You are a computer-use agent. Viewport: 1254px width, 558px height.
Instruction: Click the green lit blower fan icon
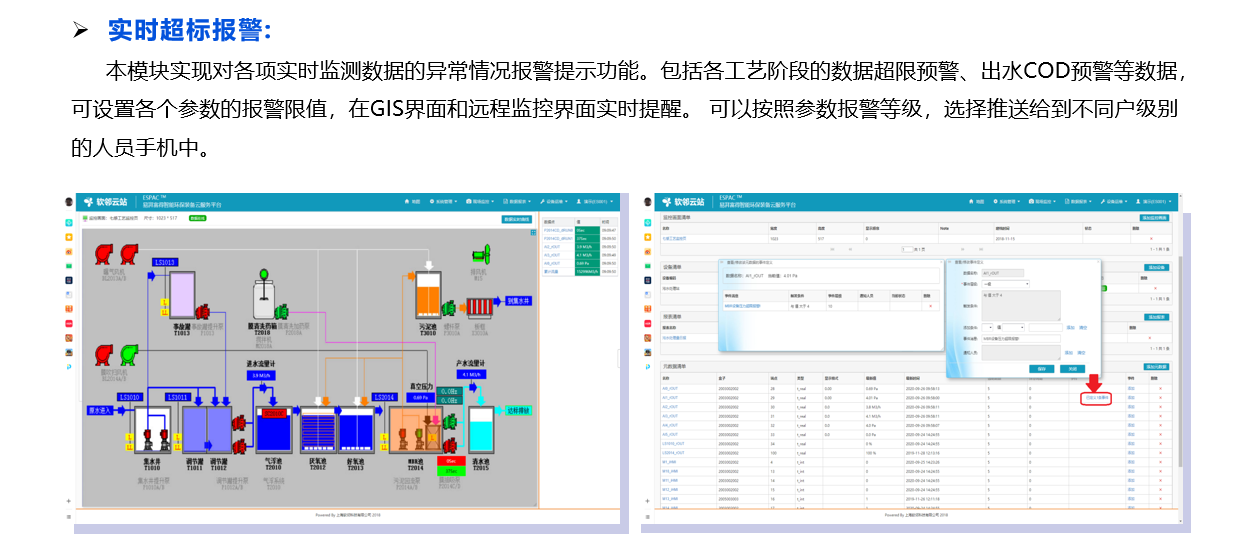click(128, 354)
